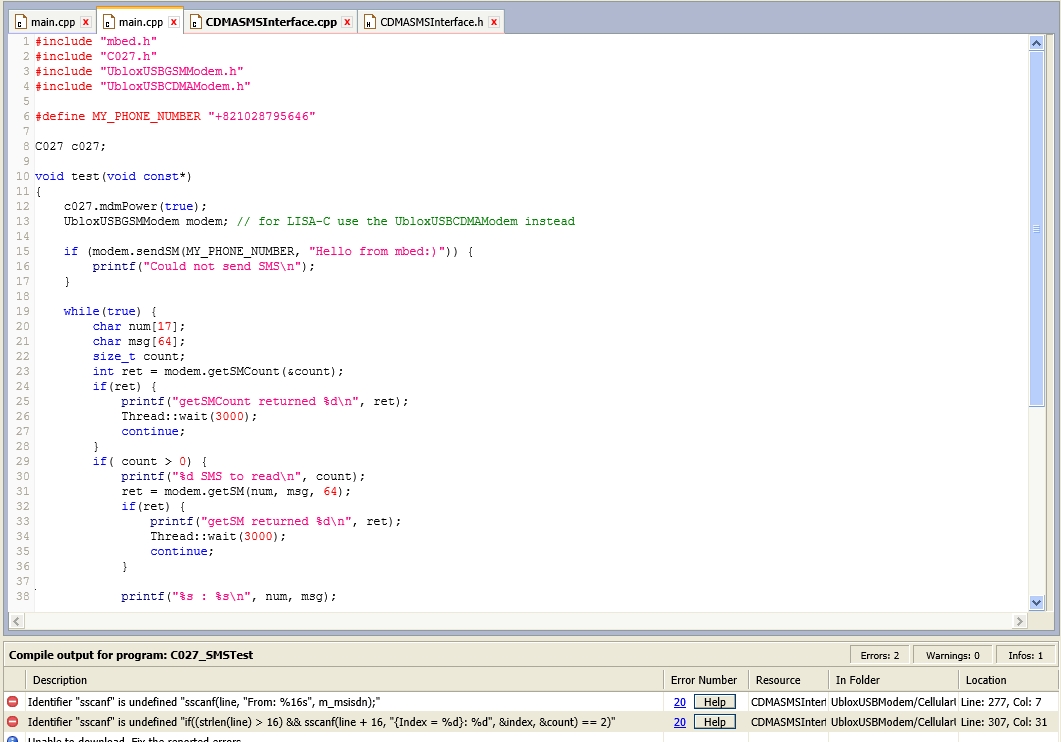The height and width of the screenshot is (742, 1061).
Task: Click Help for the "From: %16s" sscanf error
Action: (x=714, y=702)
